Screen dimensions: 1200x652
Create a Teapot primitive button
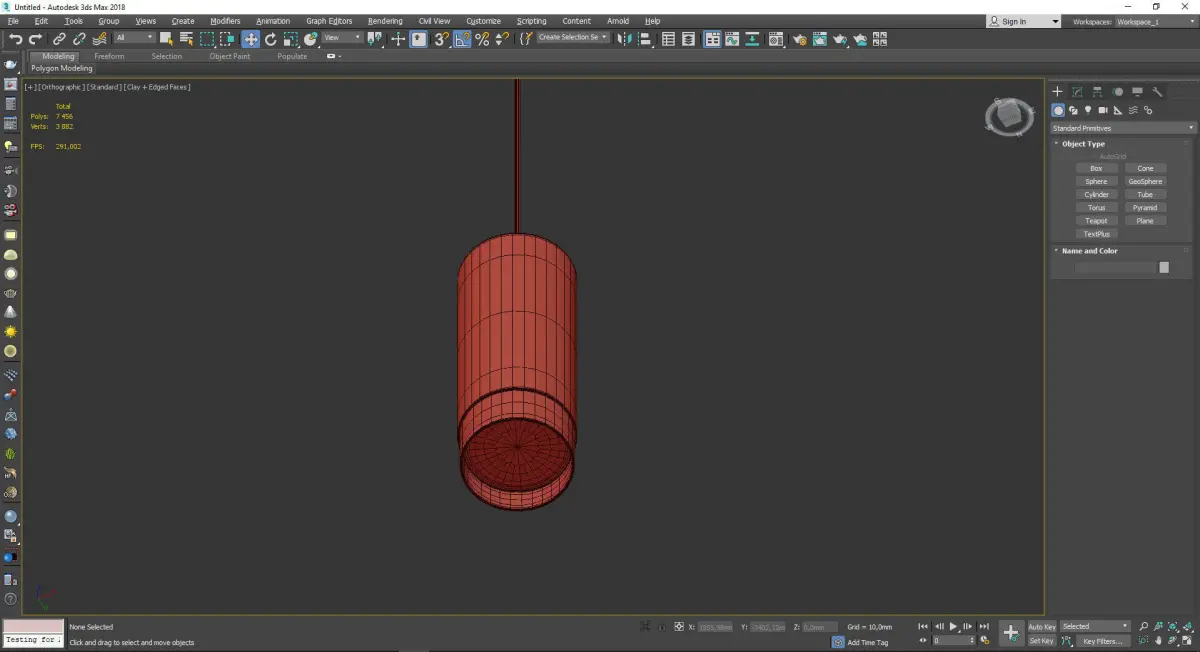pos(1096,221)
